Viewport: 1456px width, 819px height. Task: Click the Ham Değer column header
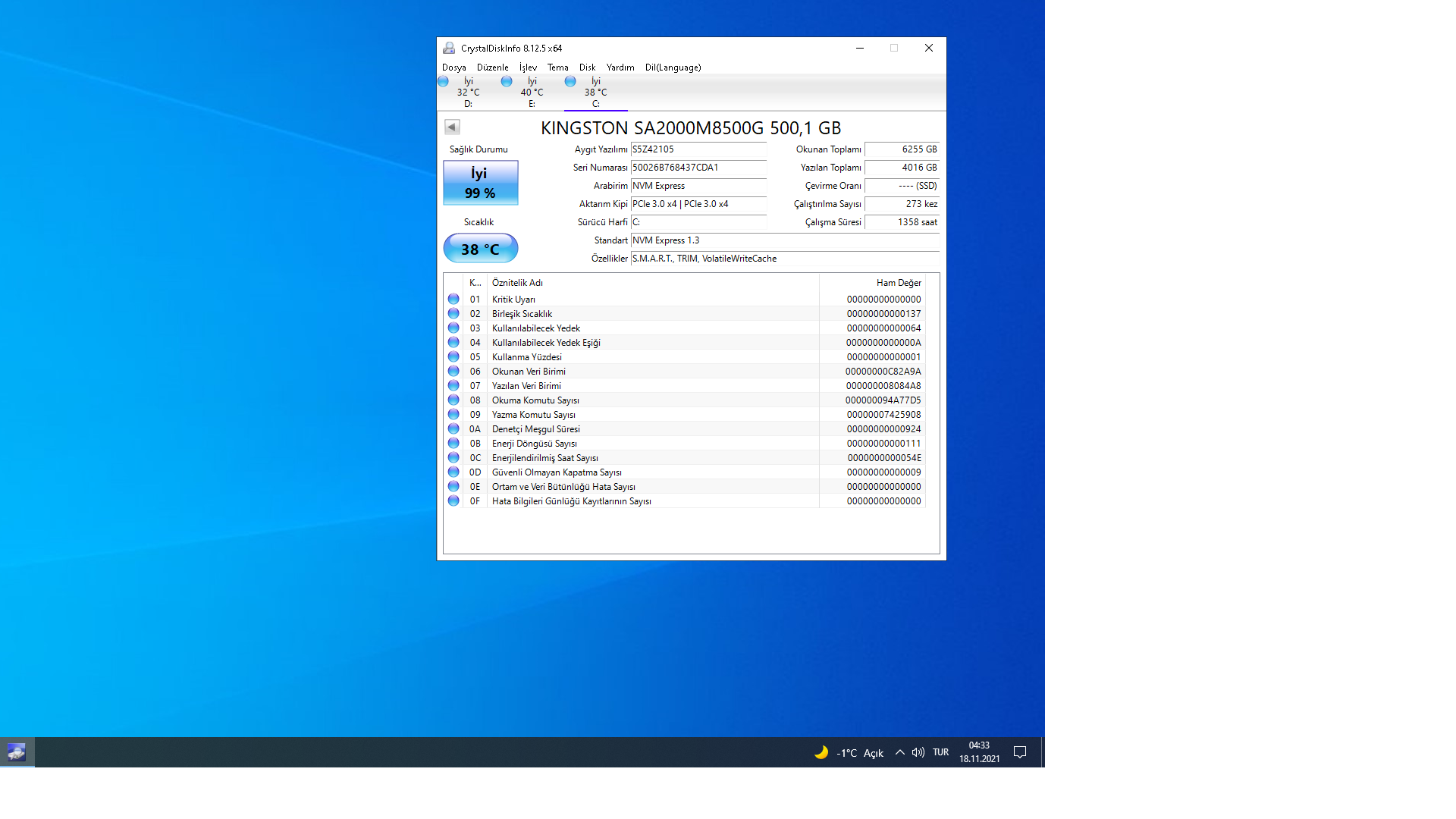[x=872, y=283]
